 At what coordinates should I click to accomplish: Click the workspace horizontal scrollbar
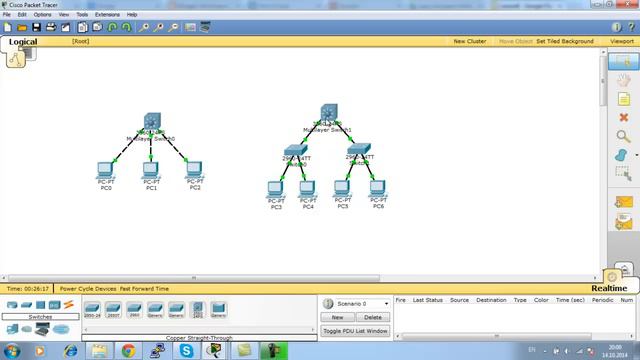point(194,278)
